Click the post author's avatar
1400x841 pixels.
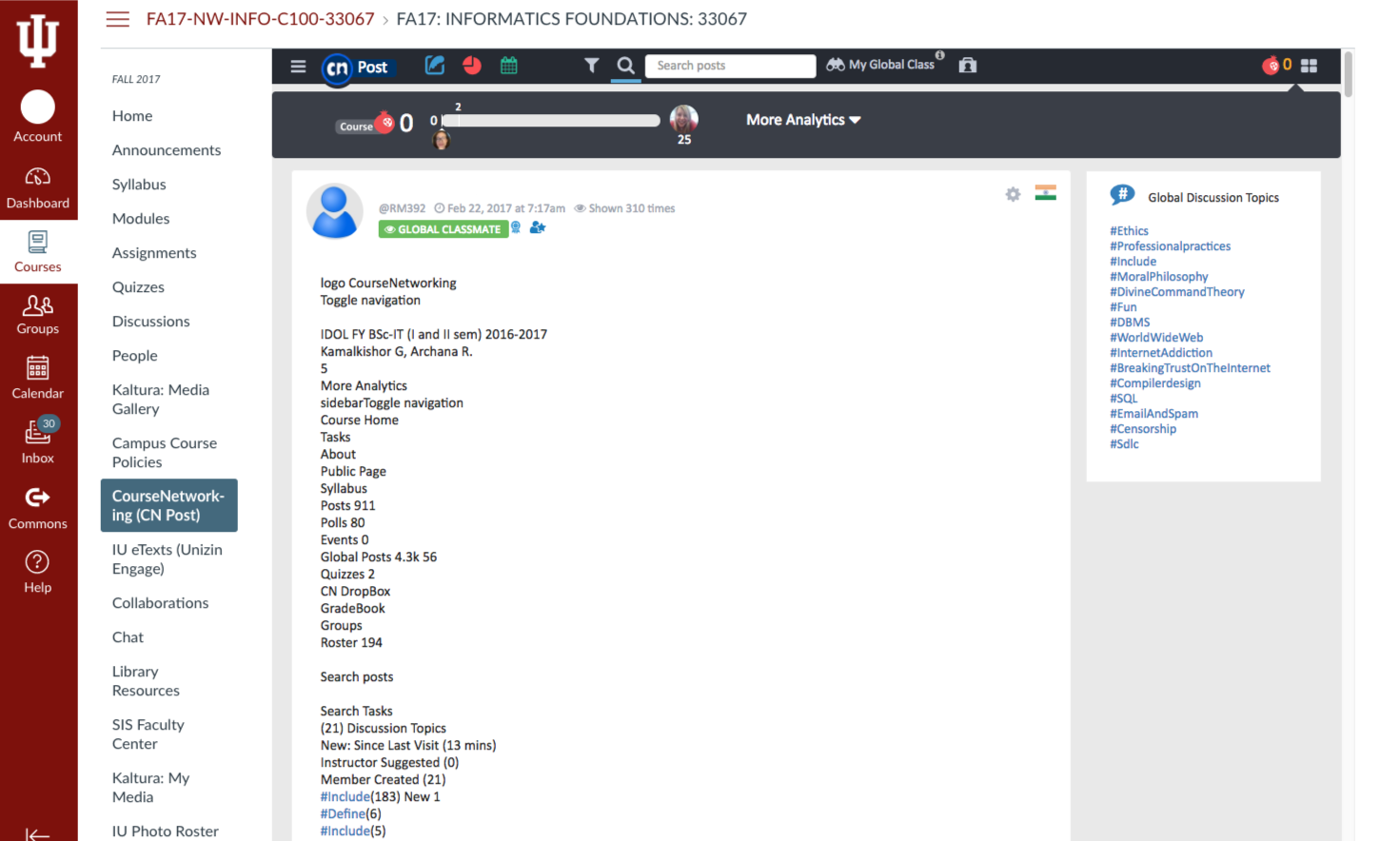click(x=335, y=211)
